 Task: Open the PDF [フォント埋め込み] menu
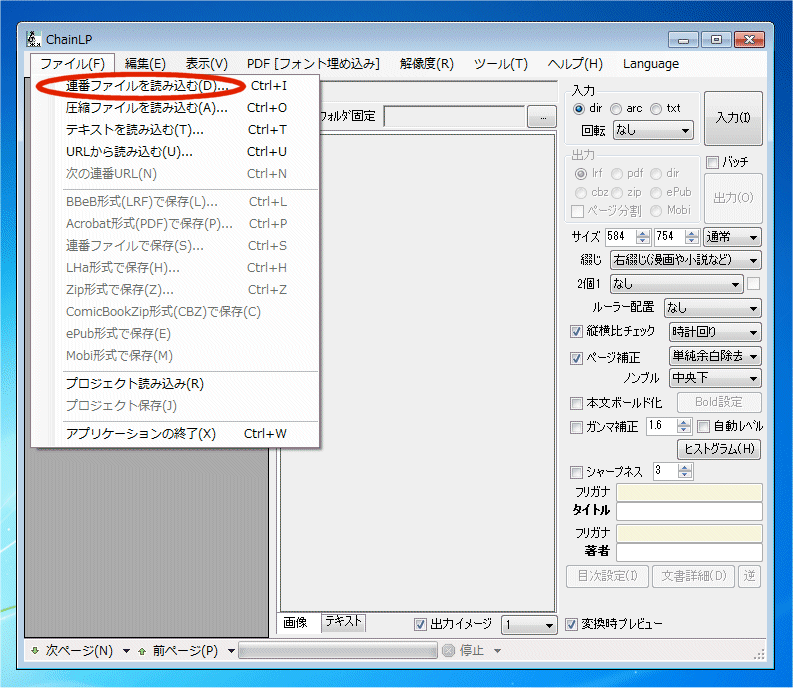click(313, 64)
